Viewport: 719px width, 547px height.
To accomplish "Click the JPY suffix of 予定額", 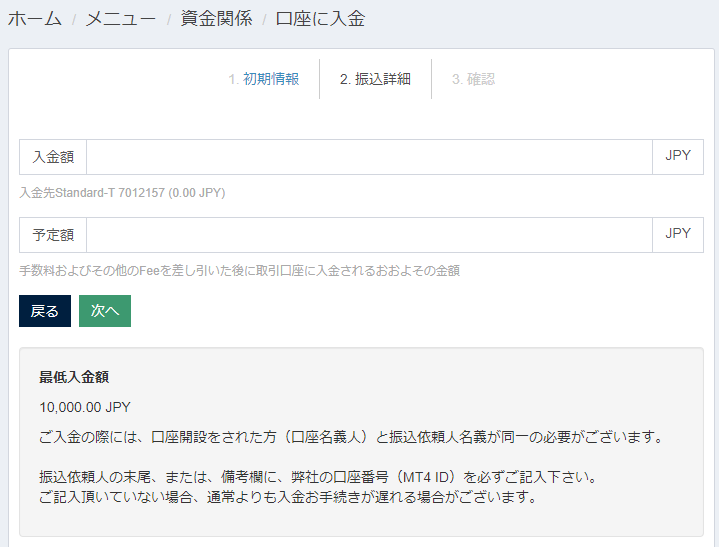I will click(x=678, y=235).
